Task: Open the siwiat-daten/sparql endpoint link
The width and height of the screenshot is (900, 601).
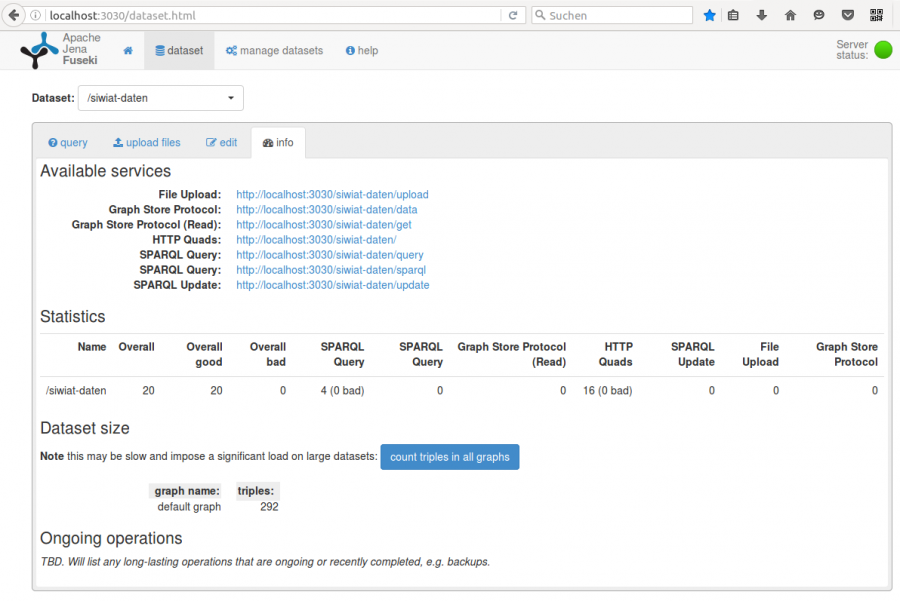Action: tap(331, 270)
